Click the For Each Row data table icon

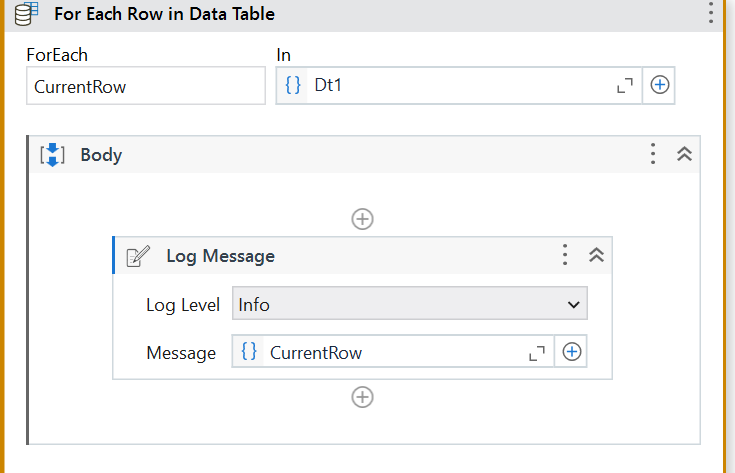click(x=26, y=13)
